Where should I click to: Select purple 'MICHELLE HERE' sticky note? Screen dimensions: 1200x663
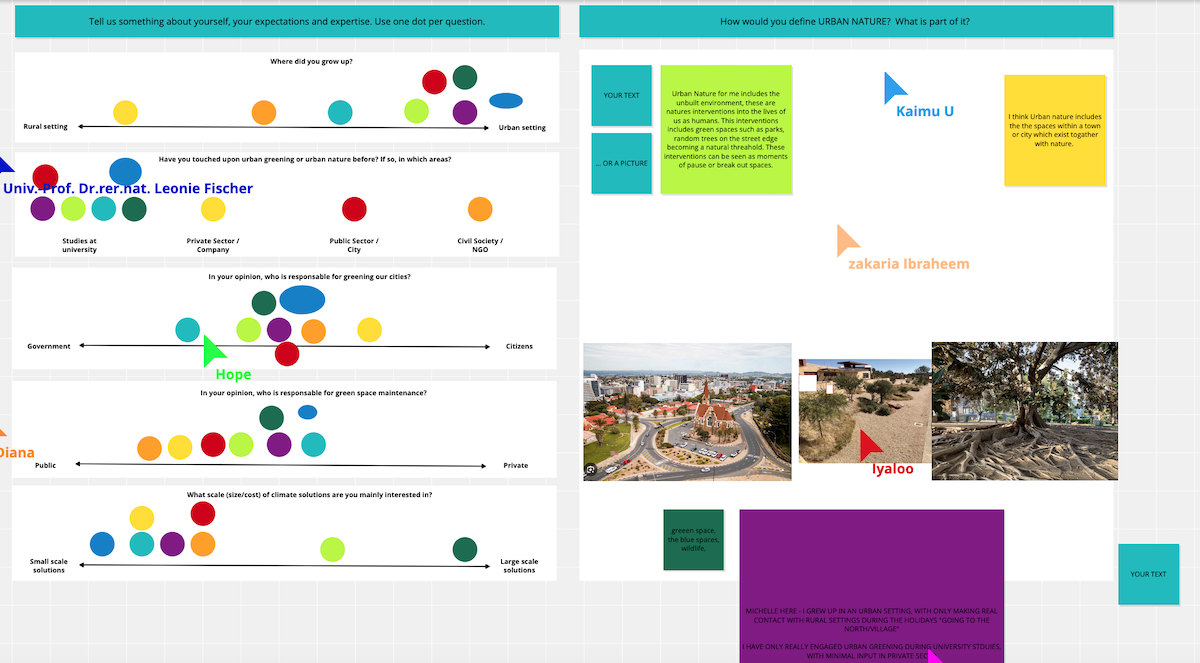[x=871, y=586]
